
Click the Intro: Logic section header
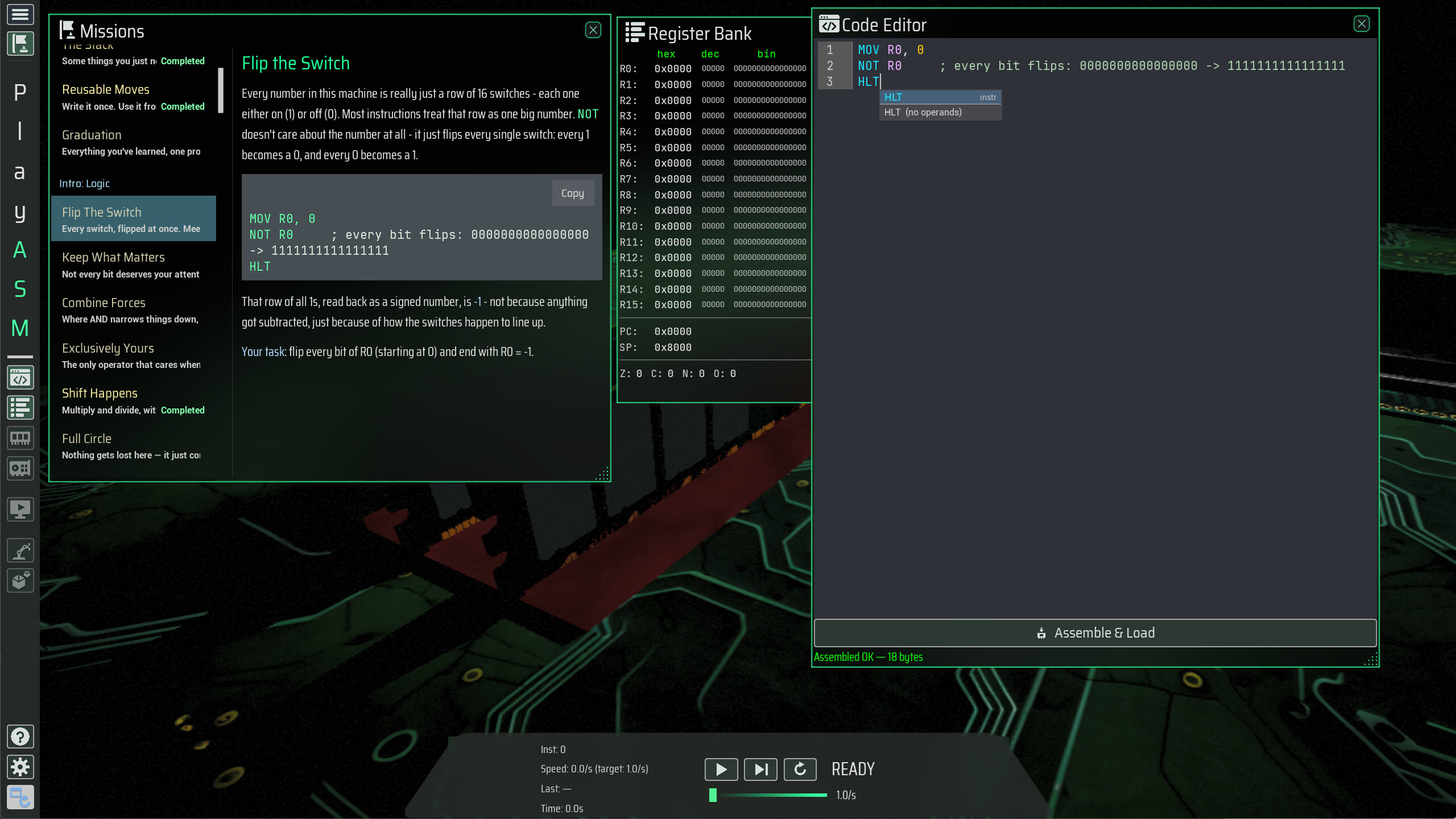(x=84, y=184)
